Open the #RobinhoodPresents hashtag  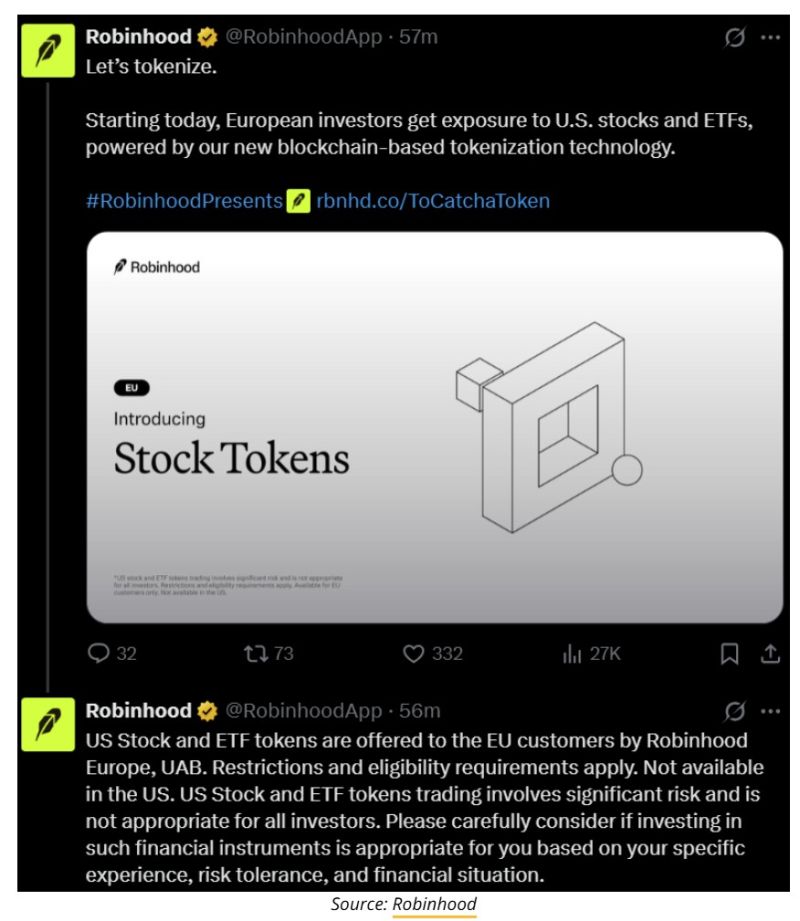(184, 201)
